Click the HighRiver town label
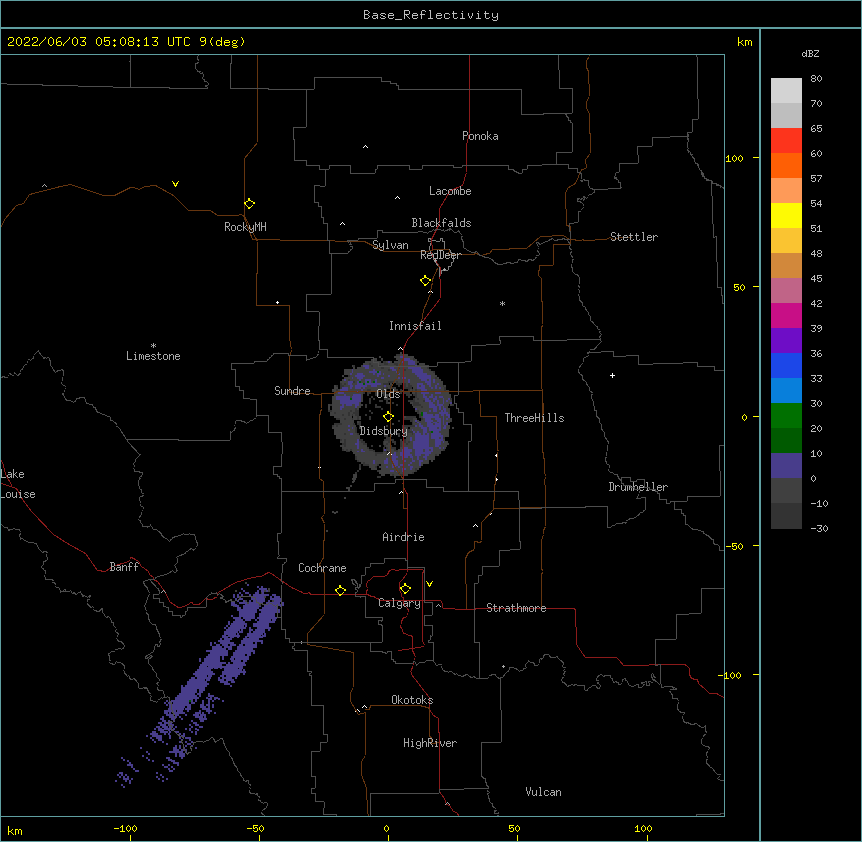The width and height of the screenshot is (862, 842). click(430, 743)
